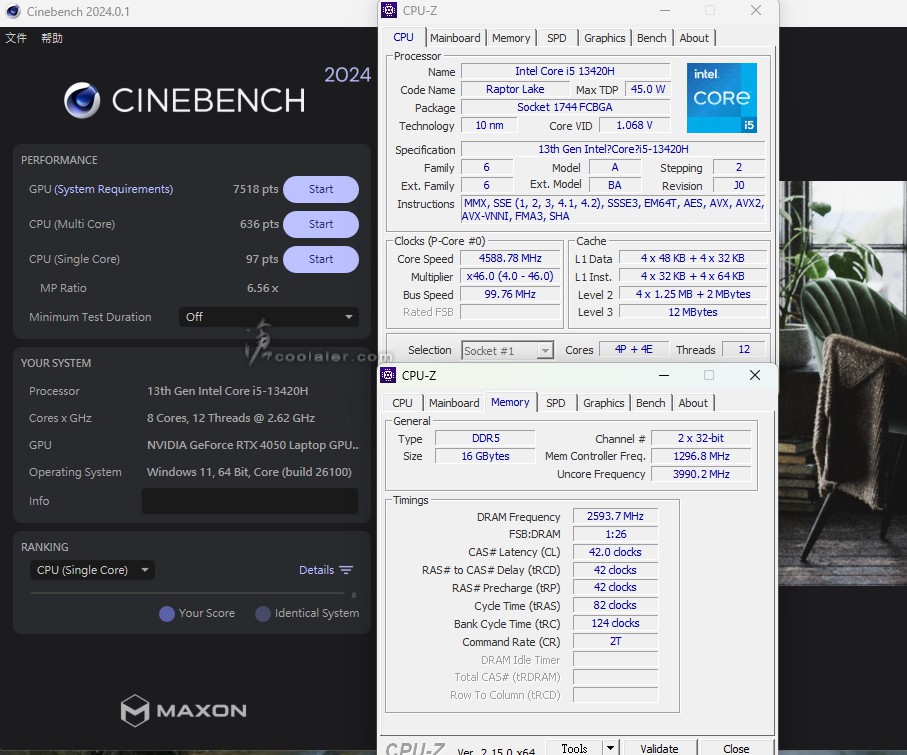Close the CPU-Z processor window with the X
Screen dimensions: 907x755
(756, 10)
